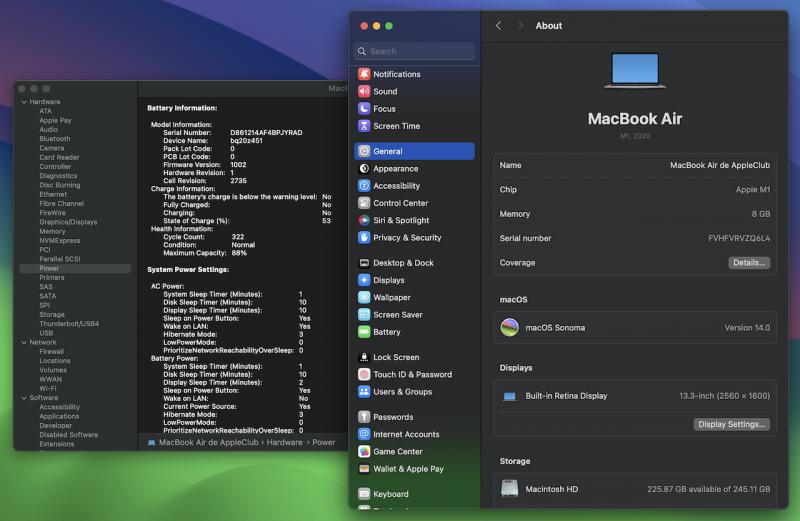Select Printers in Hardware list
Viewport: 800px width, 521px height.
(x=52, y=278)
